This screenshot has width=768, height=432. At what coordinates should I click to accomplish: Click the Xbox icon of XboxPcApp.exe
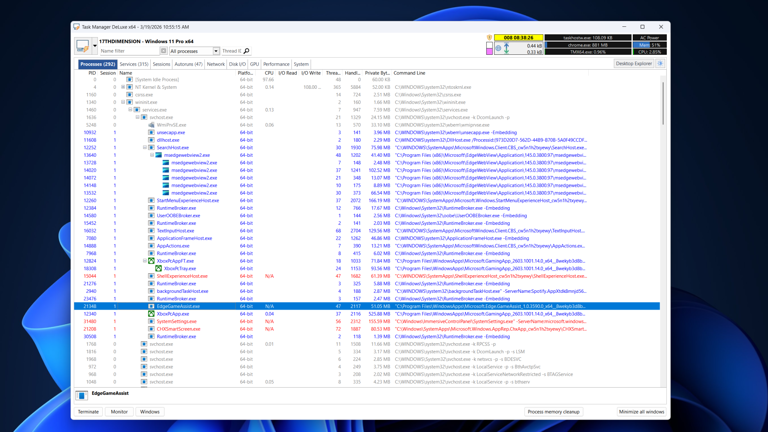click(151, 314)
